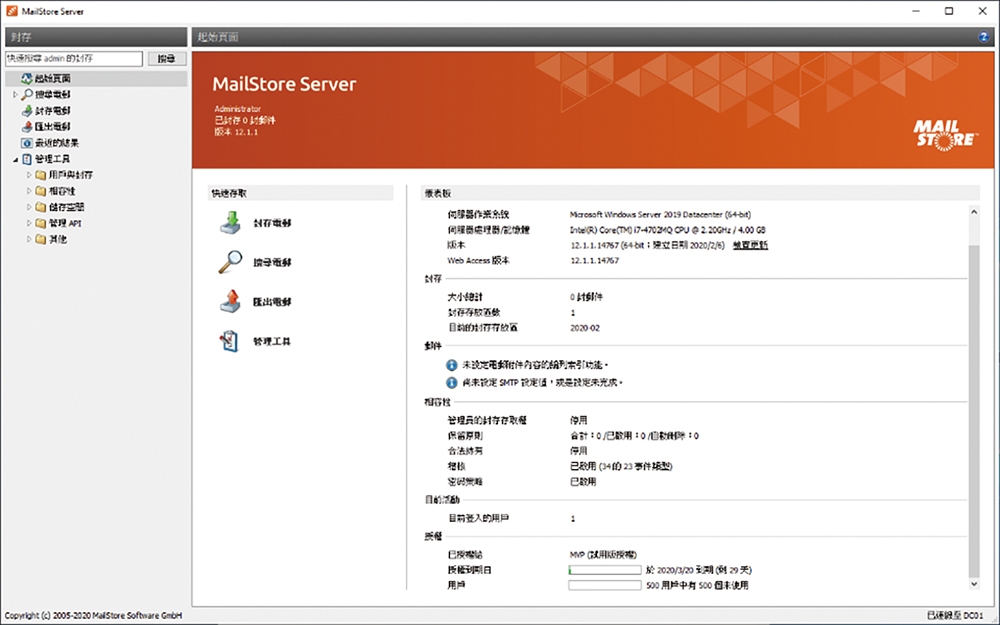Screen dimensions: 1000x625
Task: Click the license expiry progress bar
Action: tap(605, 570)
